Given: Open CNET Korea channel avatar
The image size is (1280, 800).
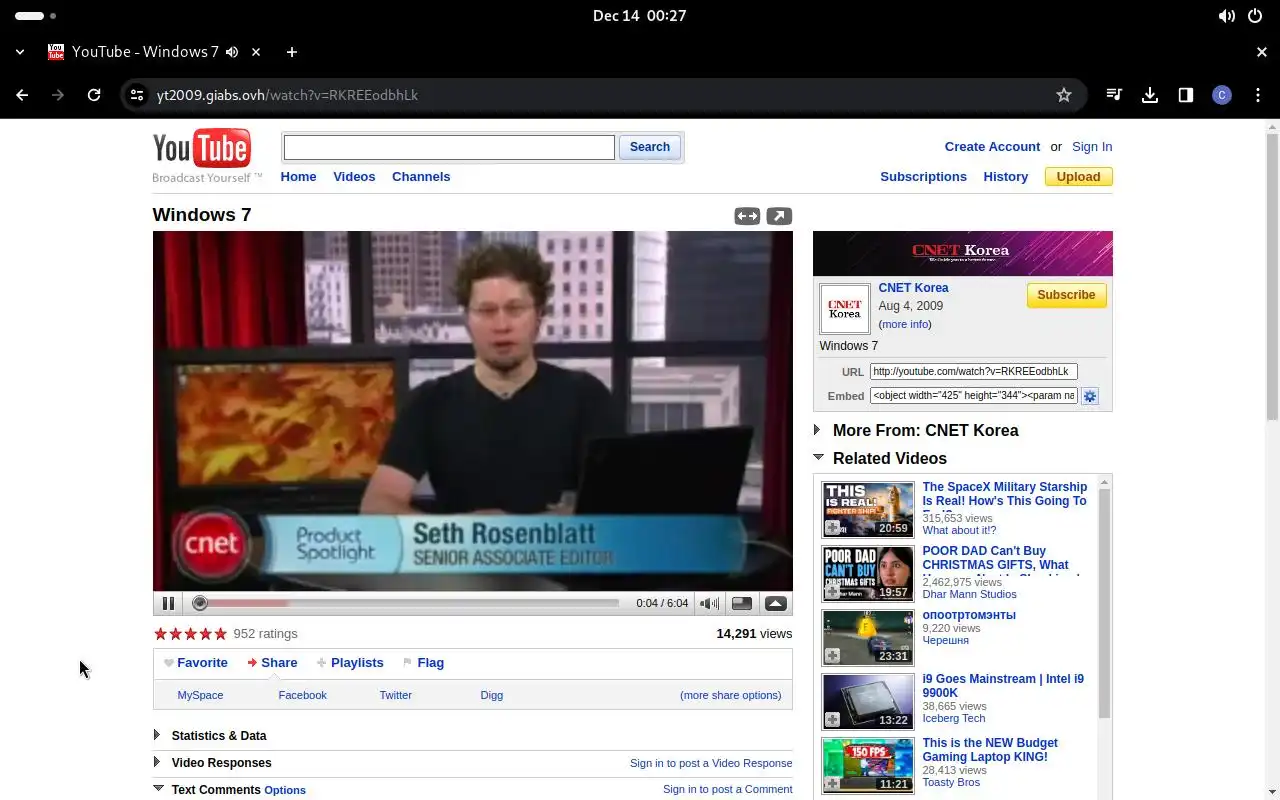Looking at the screenshot, I should (845, 309).
